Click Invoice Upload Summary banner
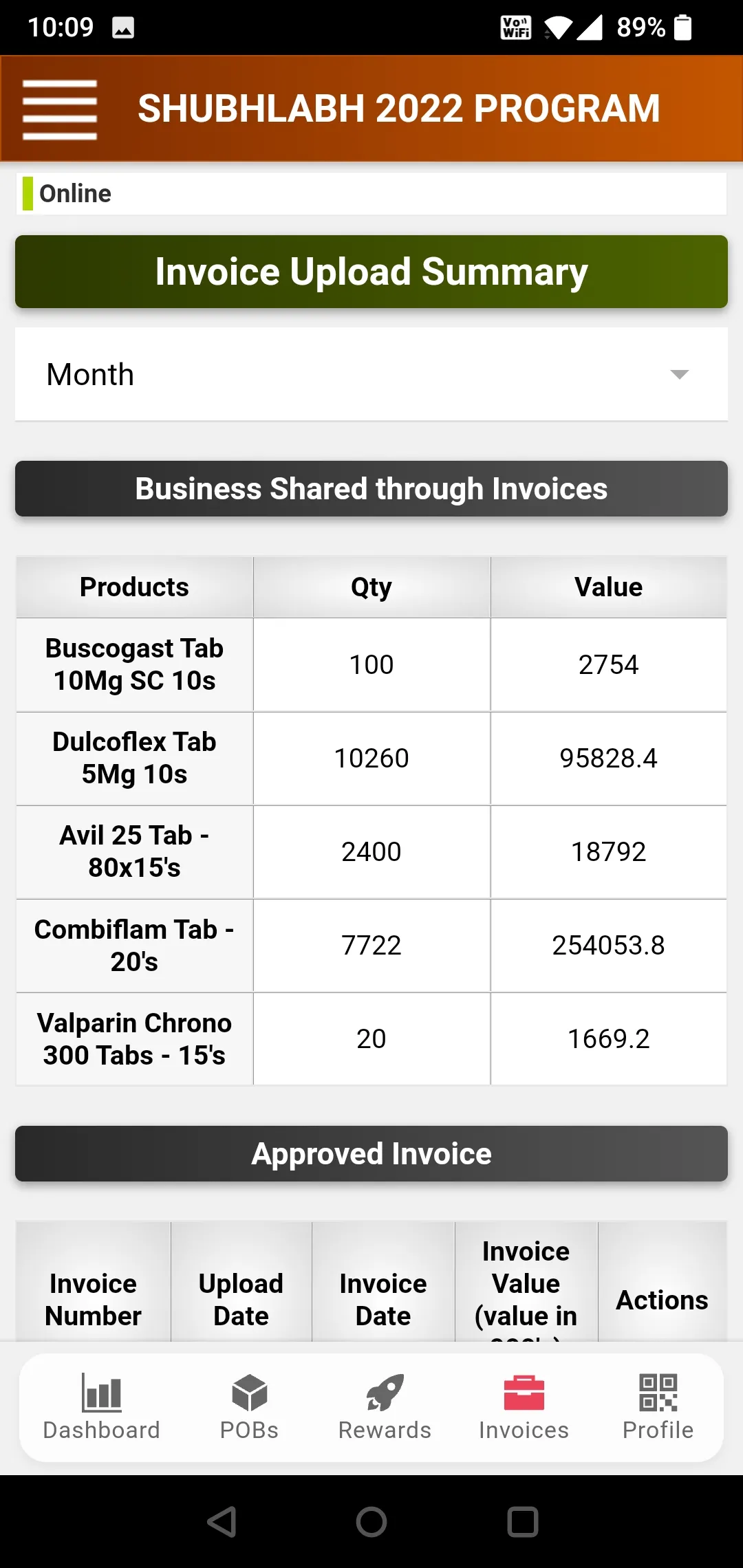Viewport: 743px width, 1568px height. (x=371, y=272)
